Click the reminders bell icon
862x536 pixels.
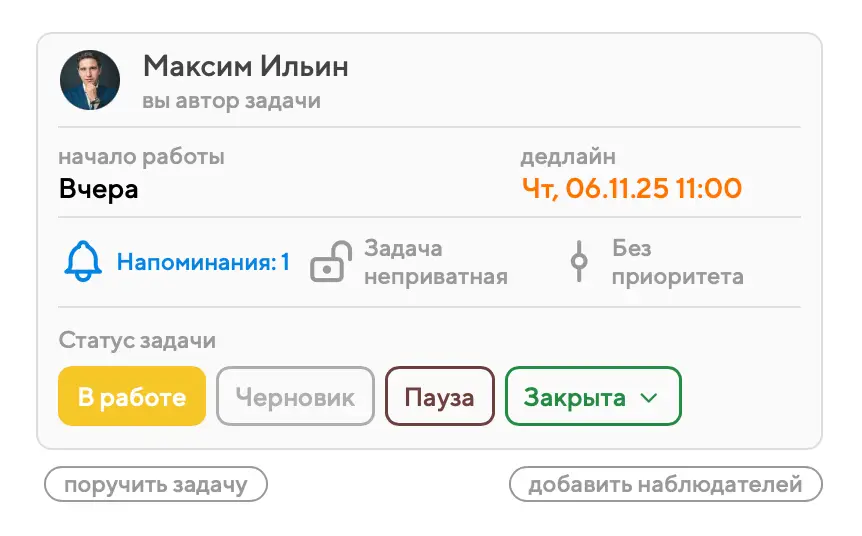pyautogui.click(x=83, y=262)
